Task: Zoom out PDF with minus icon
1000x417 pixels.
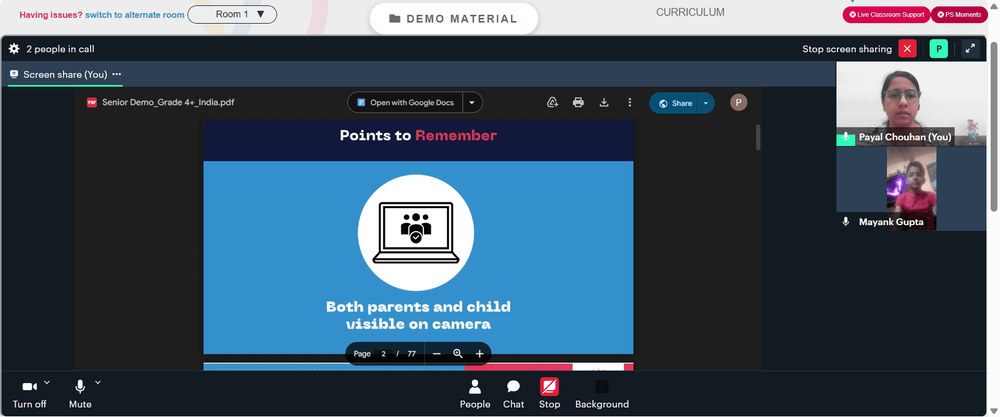Action: (437, 354)
